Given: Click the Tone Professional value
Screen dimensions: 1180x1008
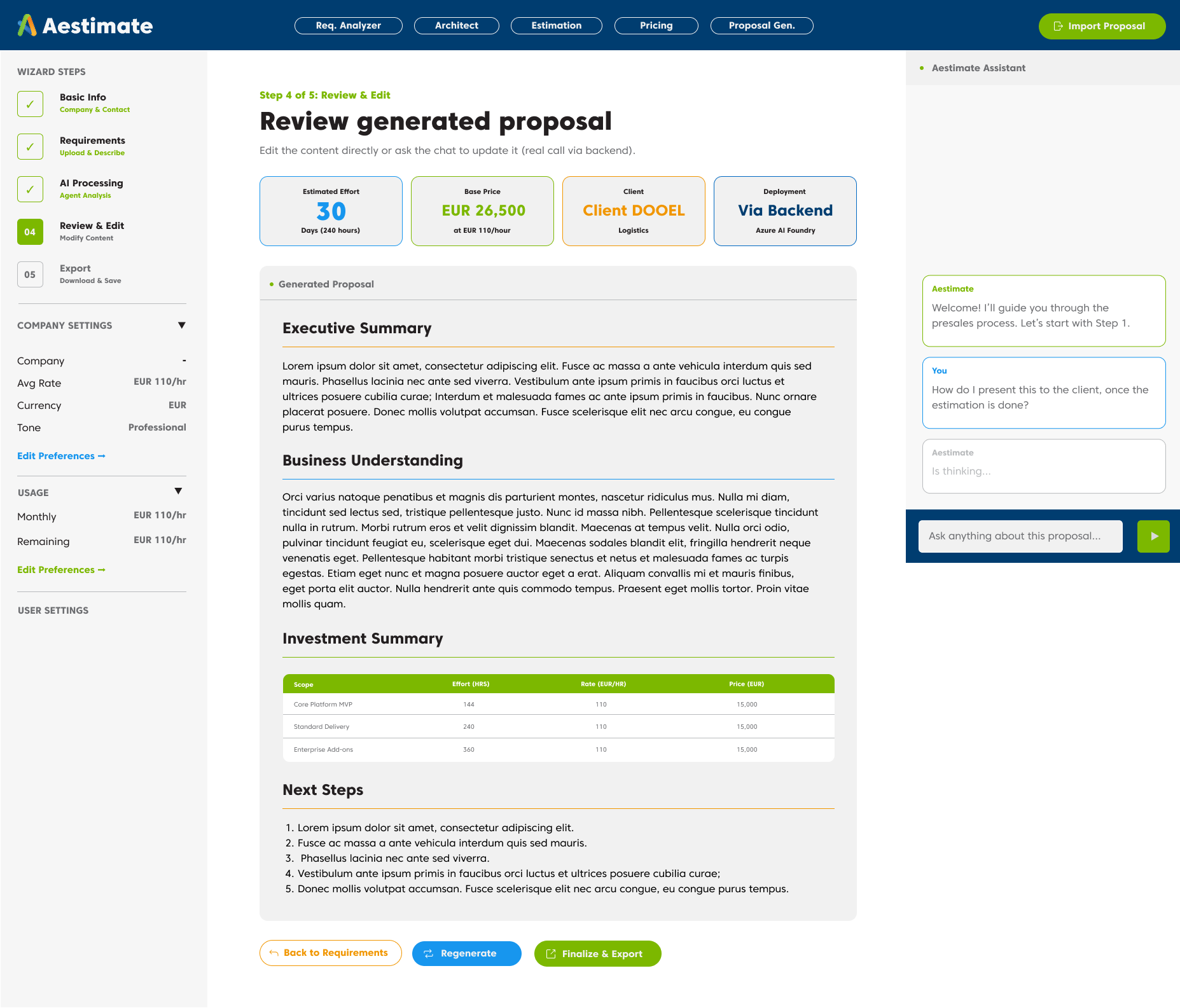Looking at the screenshot, I should (157, 427).
